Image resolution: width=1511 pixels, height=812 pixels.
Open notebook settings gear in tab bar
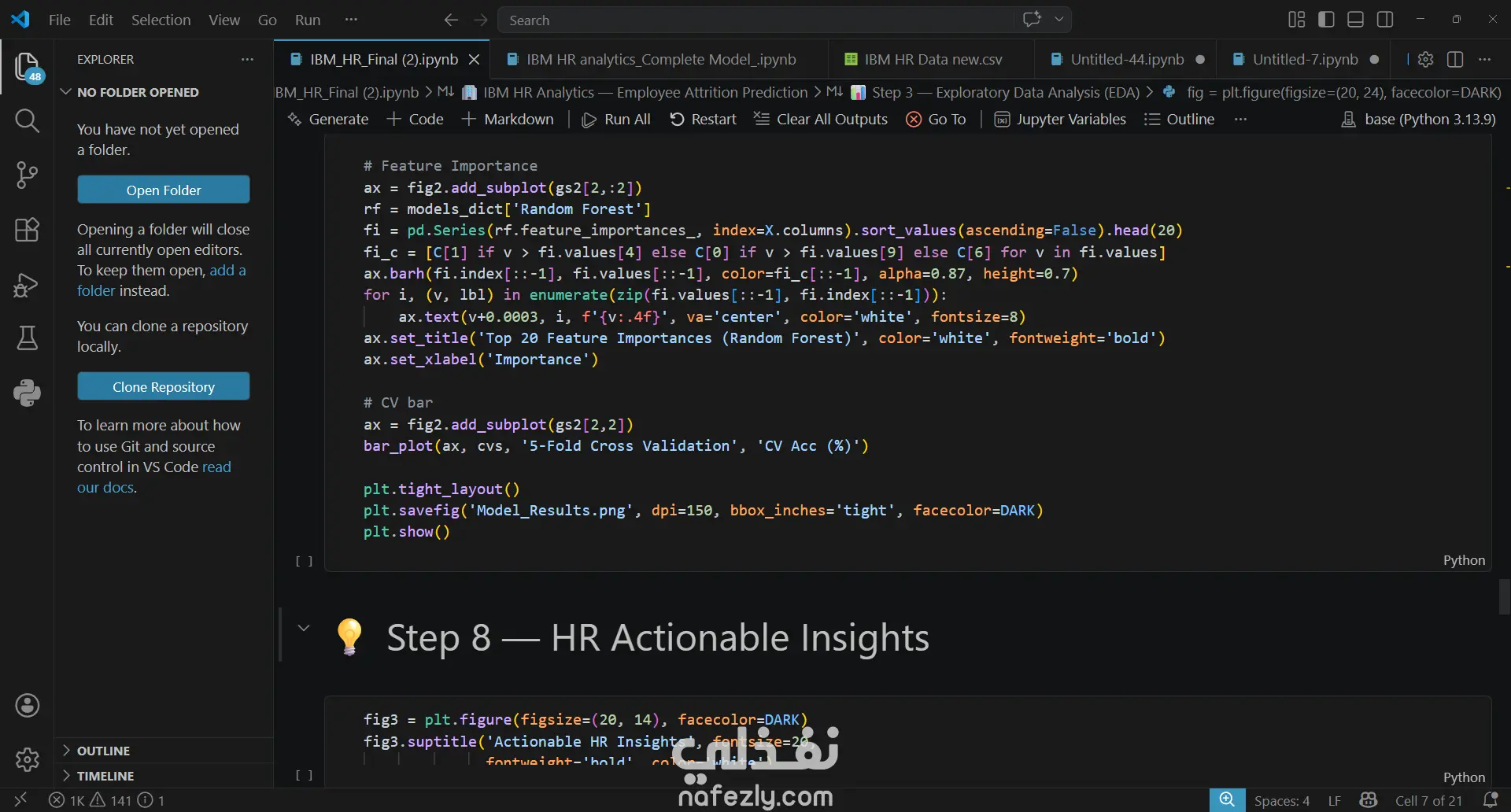click(1425, 59)
